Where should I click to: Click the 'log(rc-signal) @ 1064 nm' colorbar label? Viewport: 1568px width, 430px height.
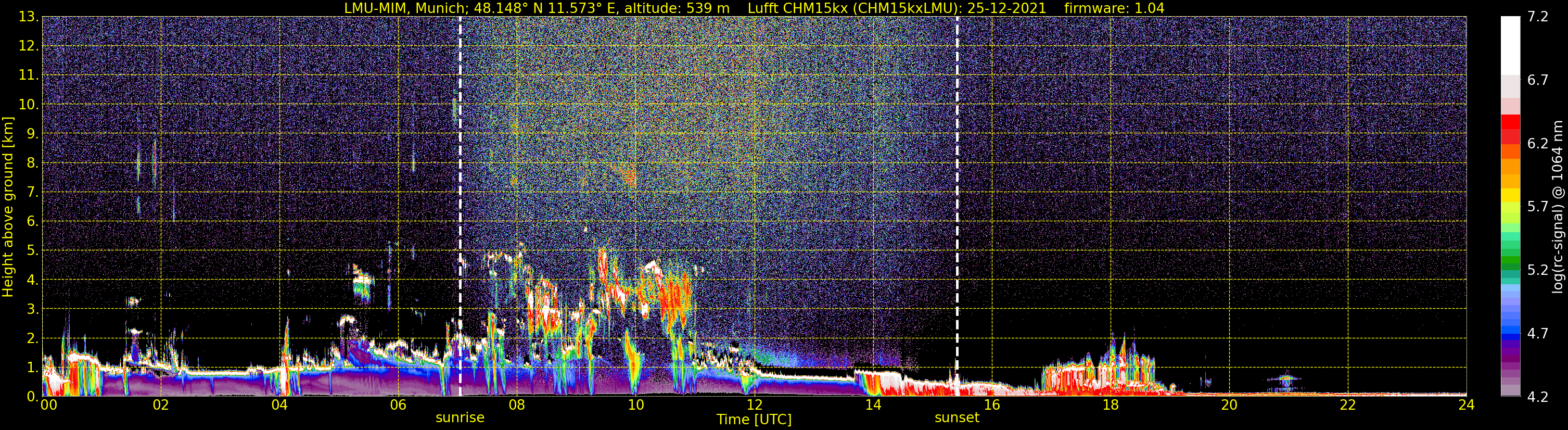1558,207
